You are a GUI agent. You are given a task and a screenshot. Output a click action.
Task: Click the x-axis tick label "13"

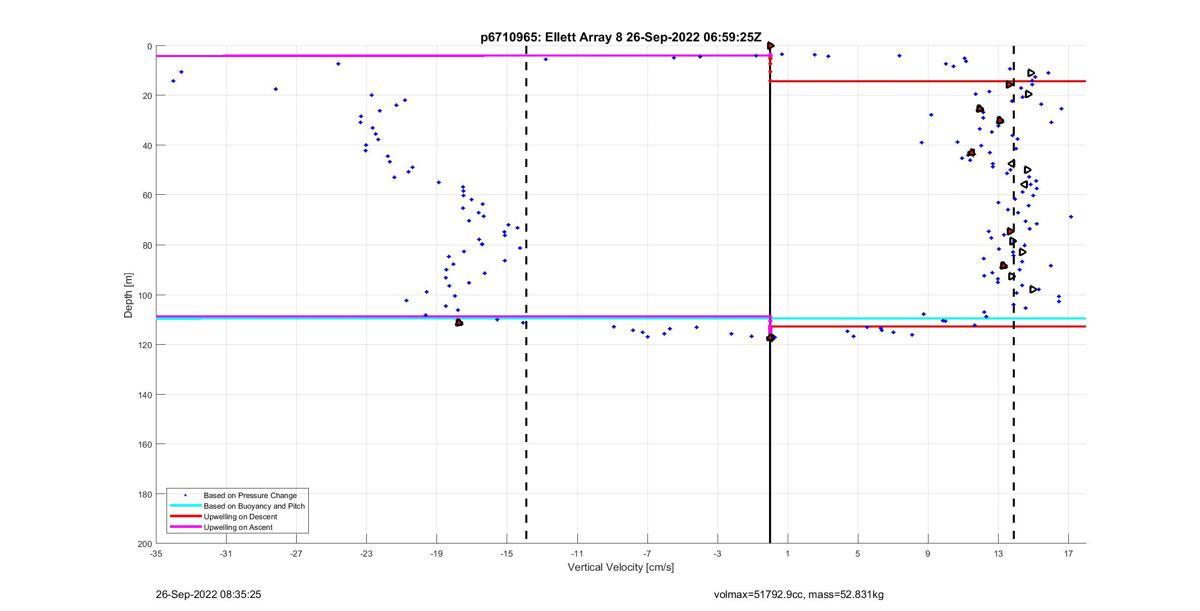point(998,553)
